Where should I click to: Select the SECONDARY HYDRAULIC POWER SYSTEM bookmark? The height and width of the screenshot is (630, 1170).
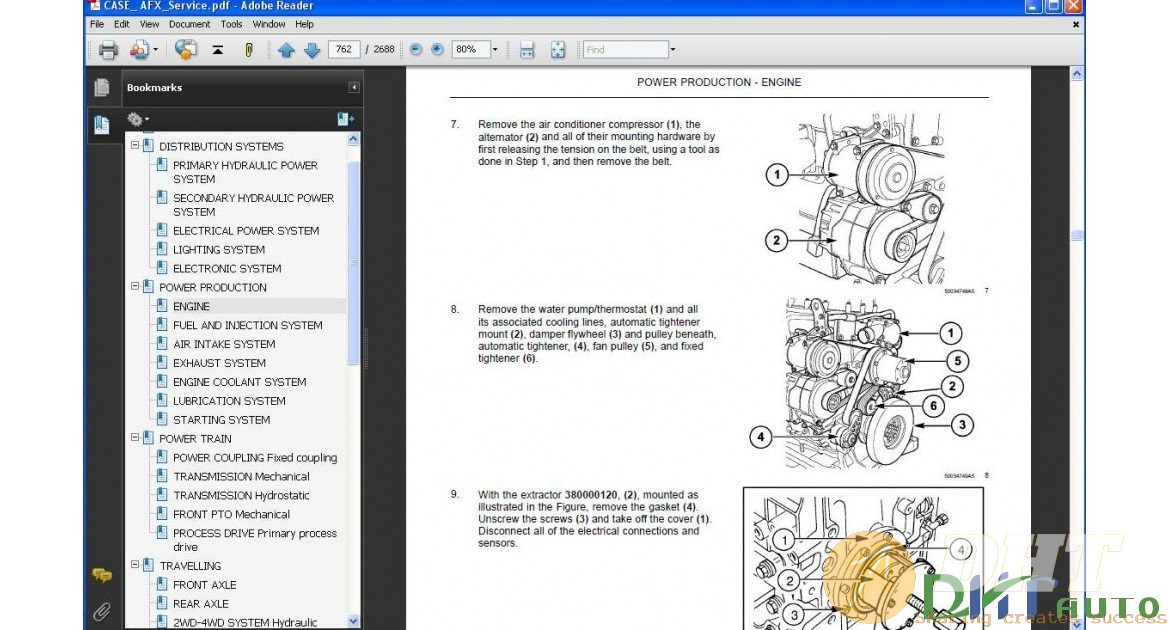(254, 205)
